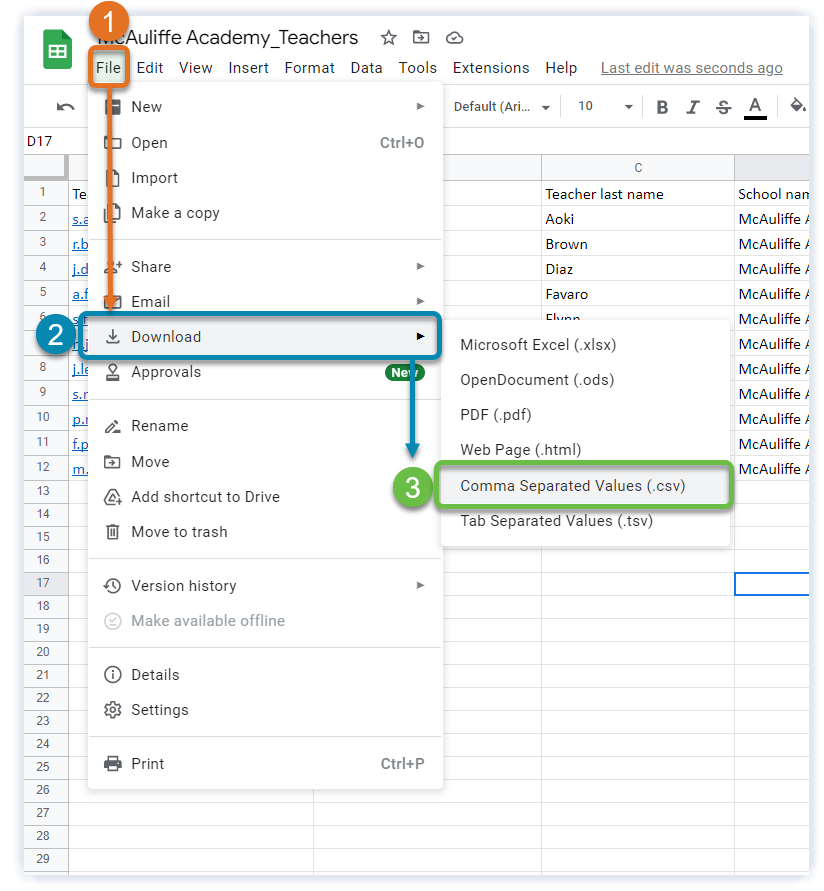
Task: Open the File menu
Action: click(108, 68)
